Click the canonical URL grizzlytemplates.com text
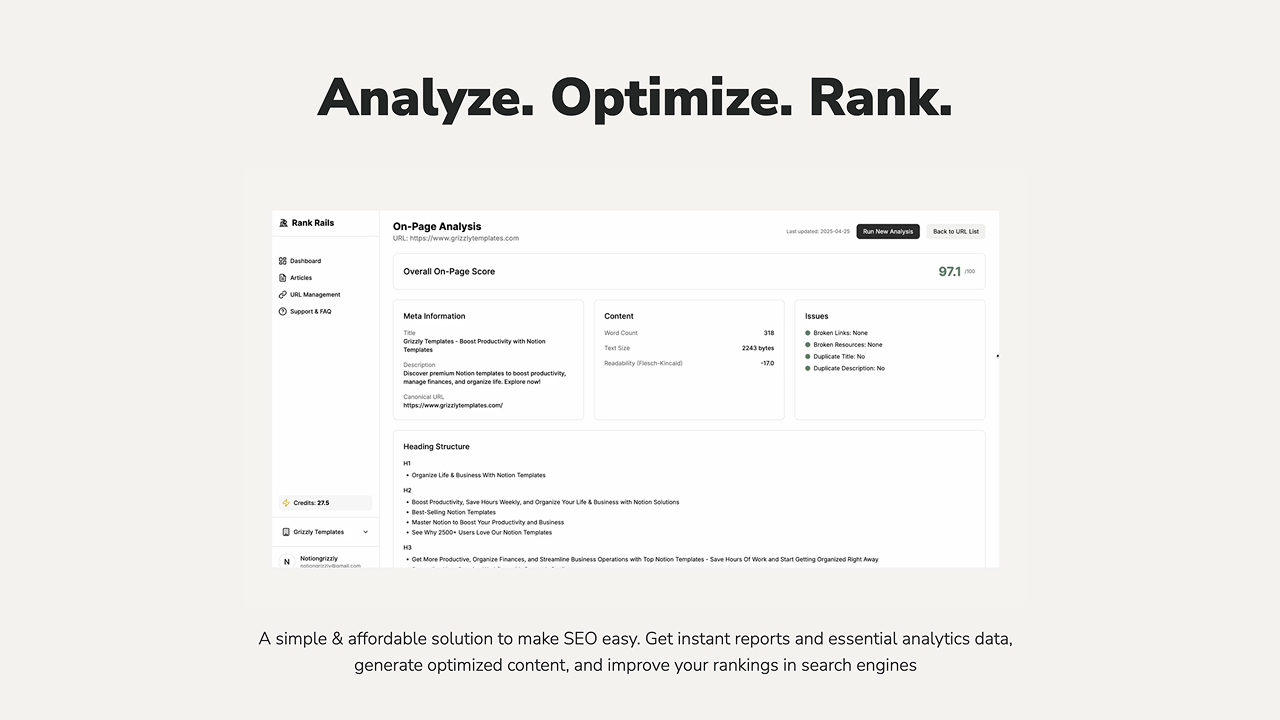Viewport: 1280px width, 720px height. pos(453,406)
